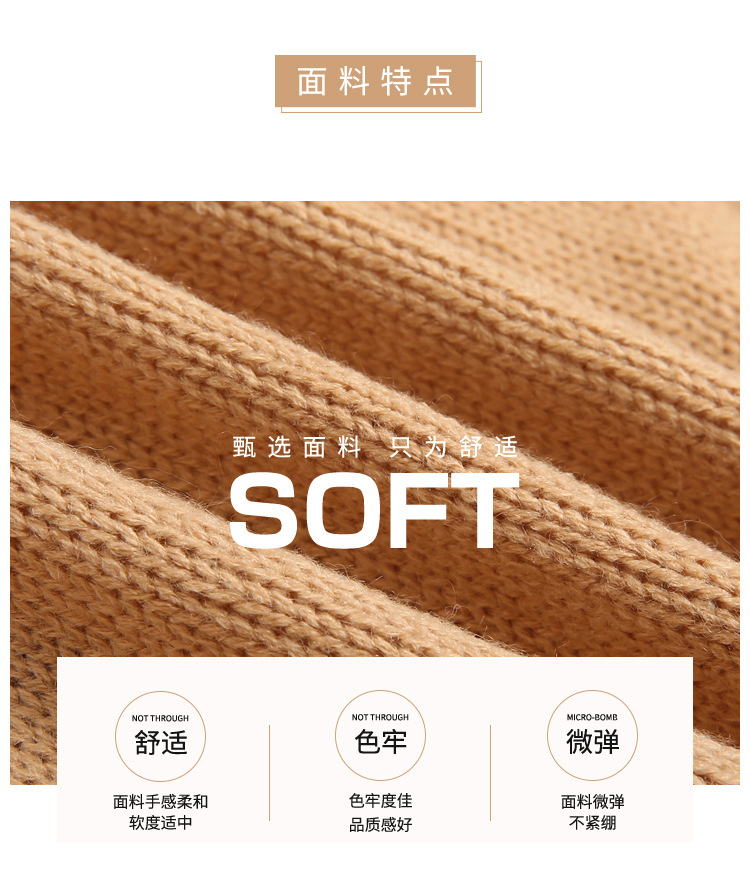Click the large SOFT text
This screenshot has height=879, width=750.
click(x=374, y=511)
